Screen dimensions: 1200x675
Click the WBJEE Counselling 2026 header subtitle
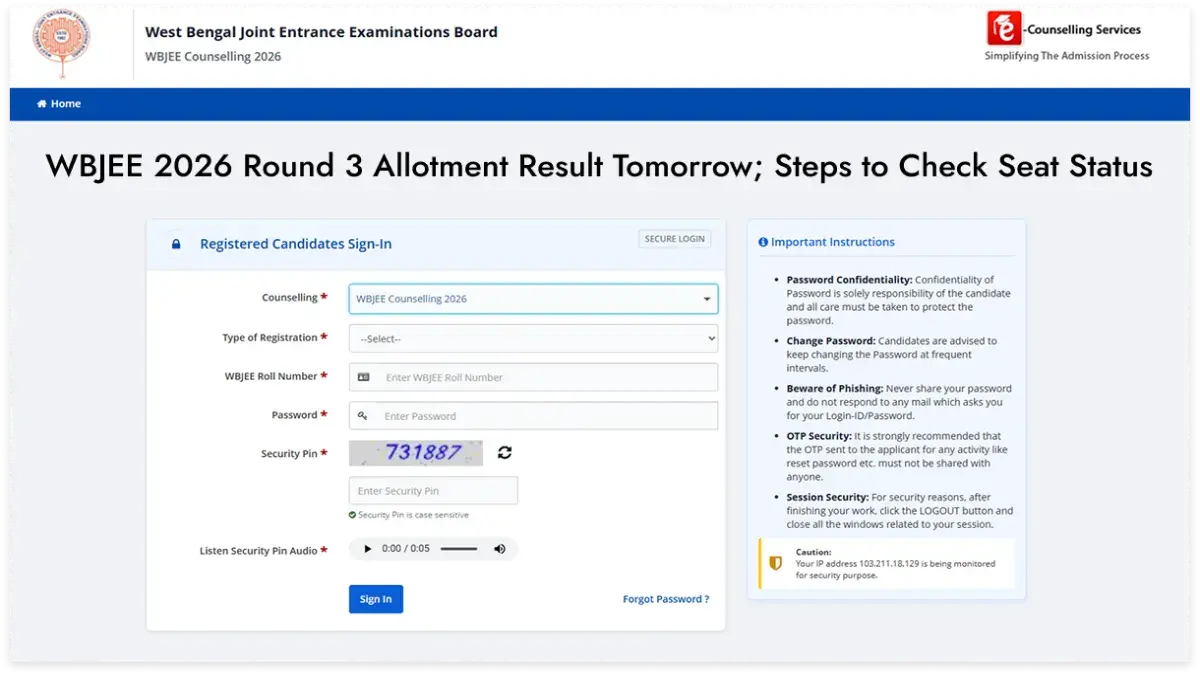pos(213,57)
